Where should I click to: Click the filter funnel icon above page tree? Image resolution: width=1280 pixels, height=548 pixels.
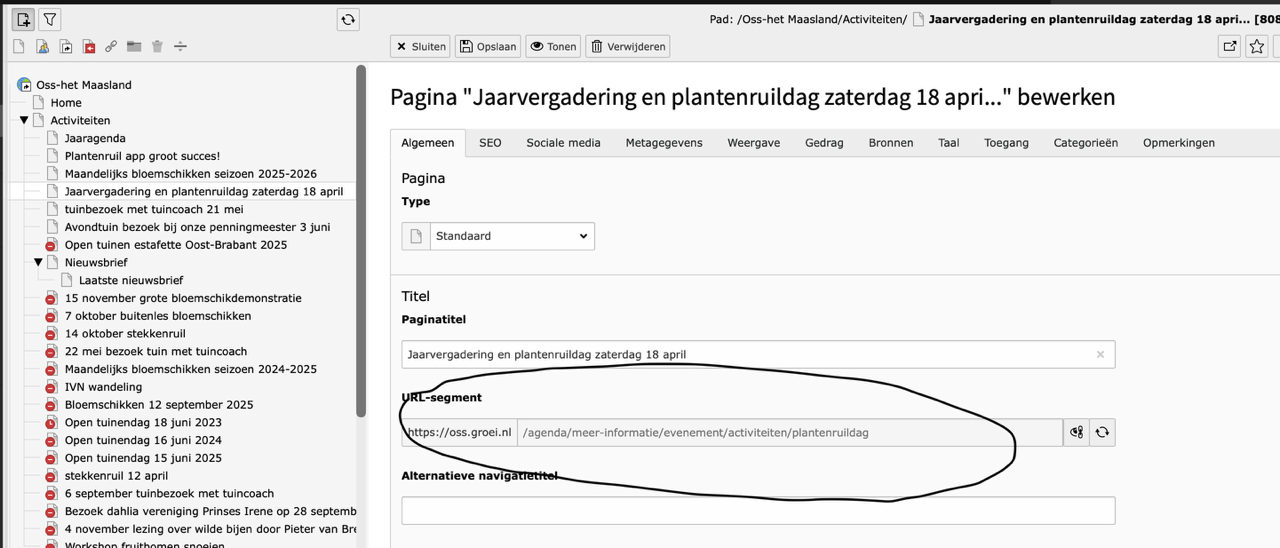[49, 19]
